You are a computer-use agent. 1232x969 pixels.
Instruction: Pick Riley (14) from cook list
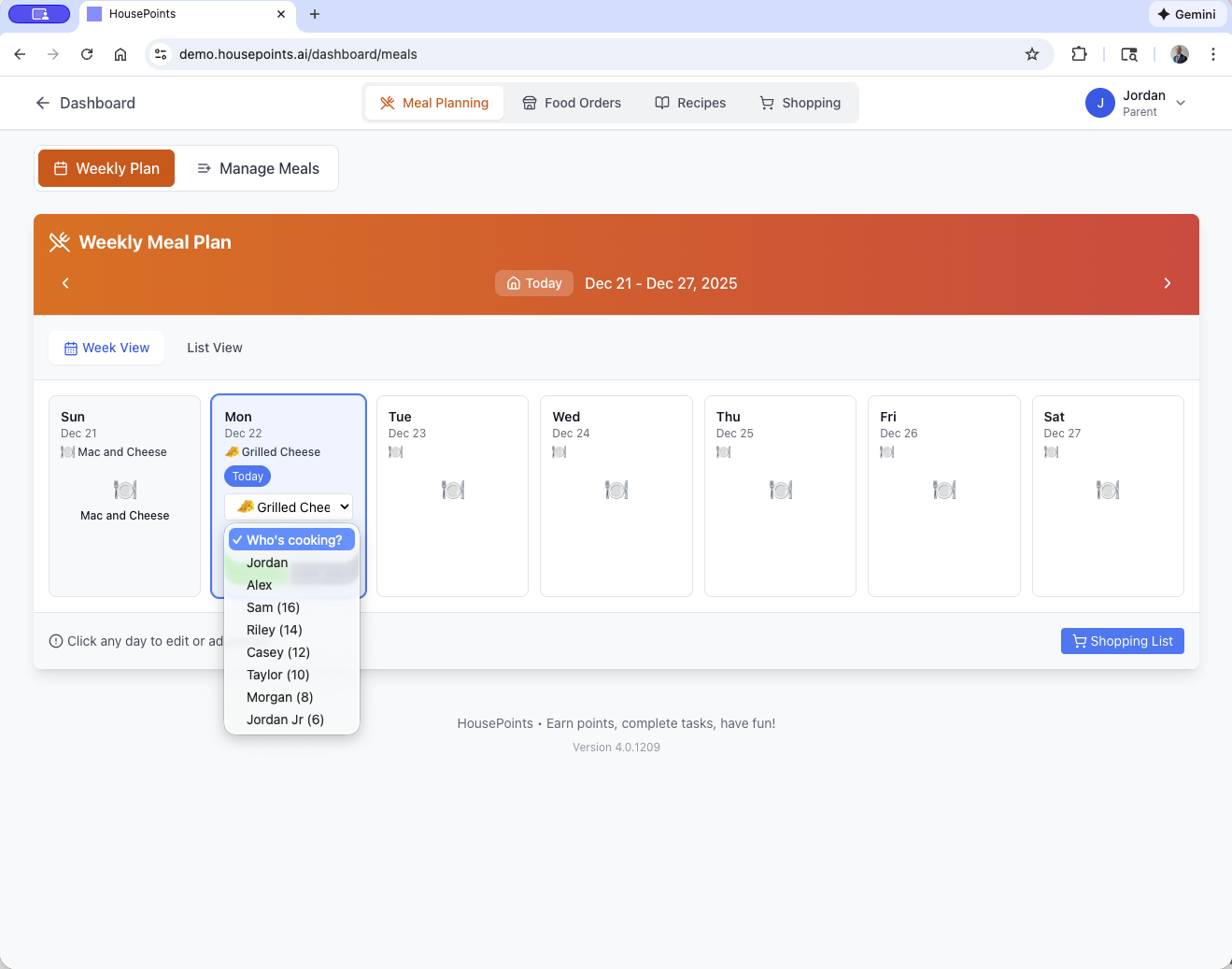[x=291, y=630]
